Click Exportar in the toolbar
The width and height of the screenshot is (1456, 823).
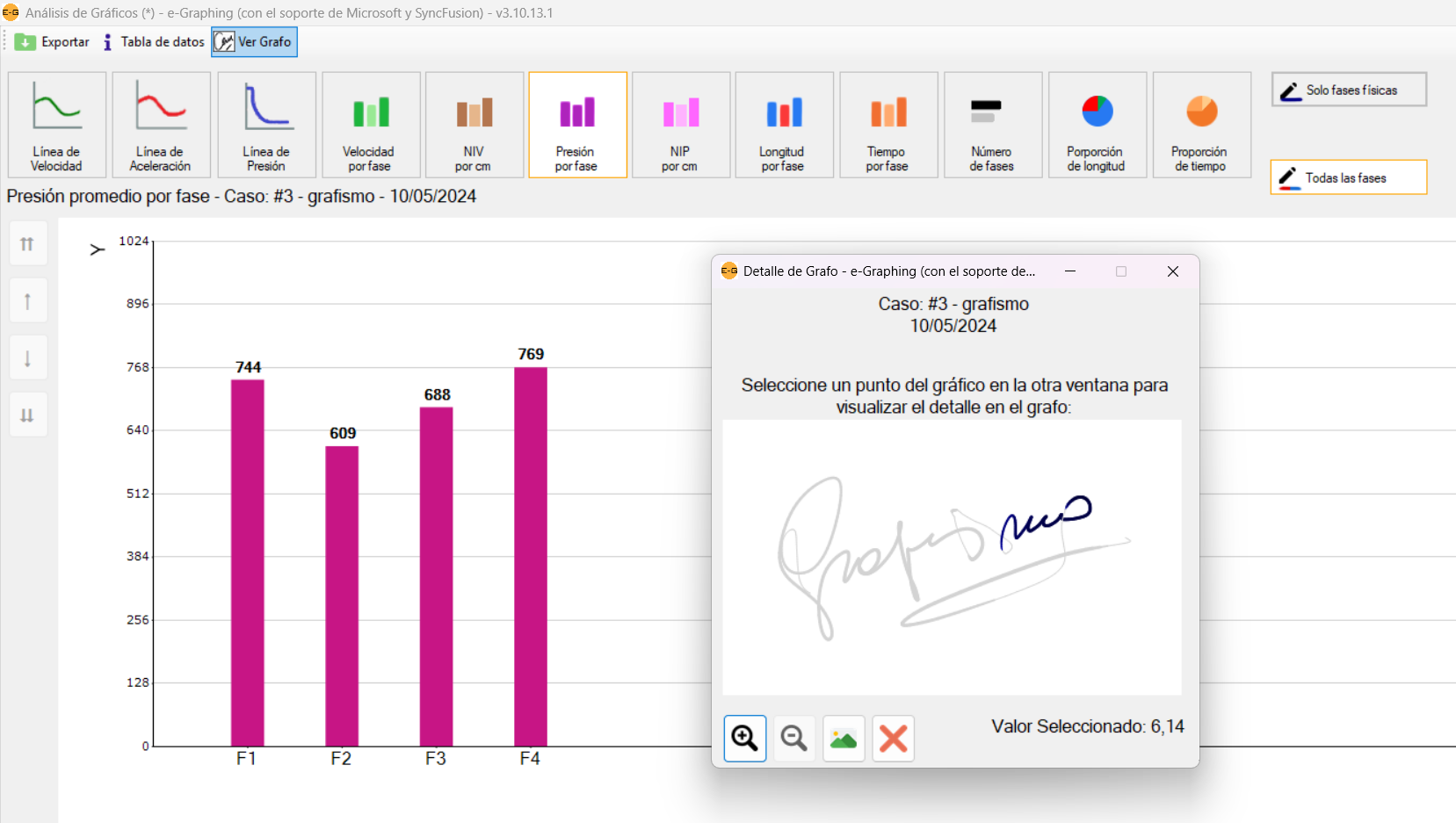coord(53,42)
